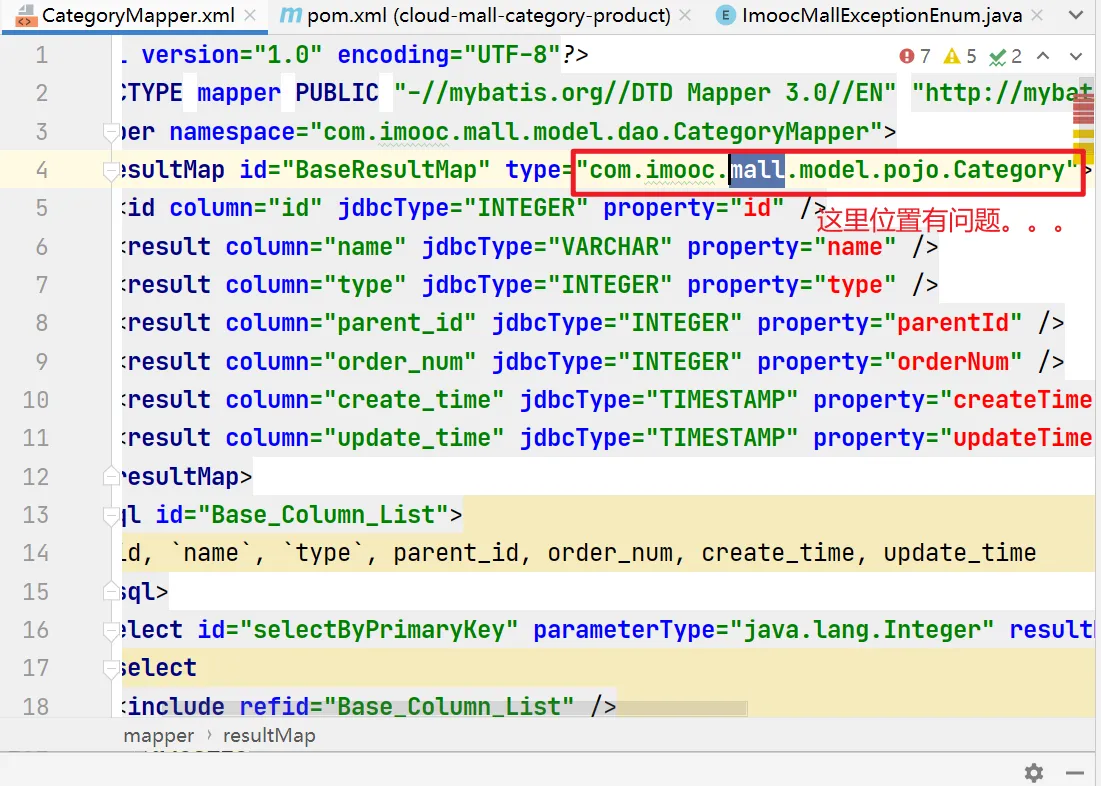The width and height of the screenshot is (1101, 786).
Task: Open the settings gear at bottom right
Action: (x=1034, y=773)
